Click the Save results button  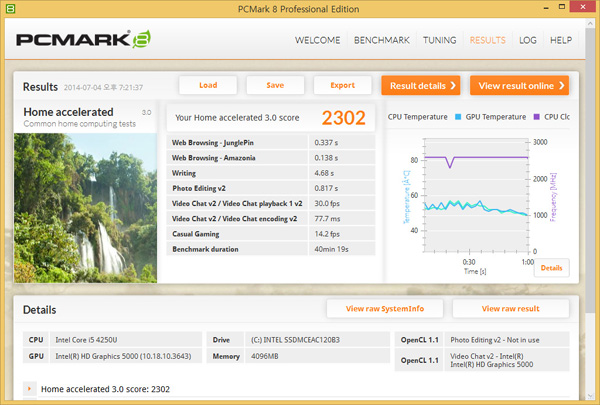[x=275, y=85]
